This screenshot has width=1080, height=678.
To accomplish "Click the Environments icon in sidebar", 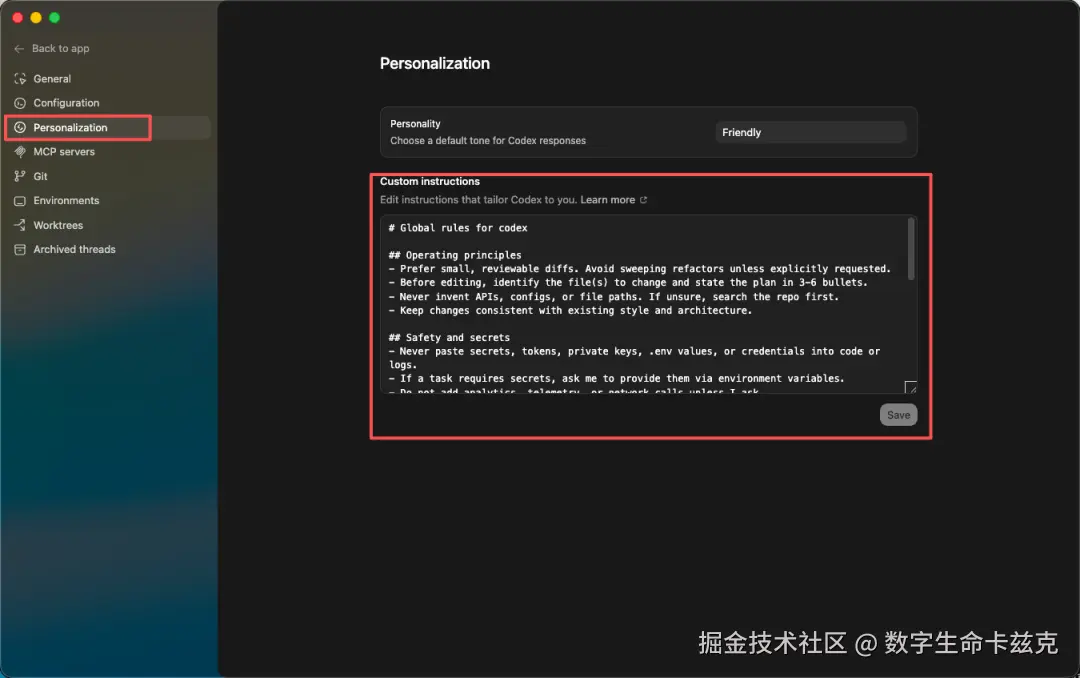I will 20,200.
